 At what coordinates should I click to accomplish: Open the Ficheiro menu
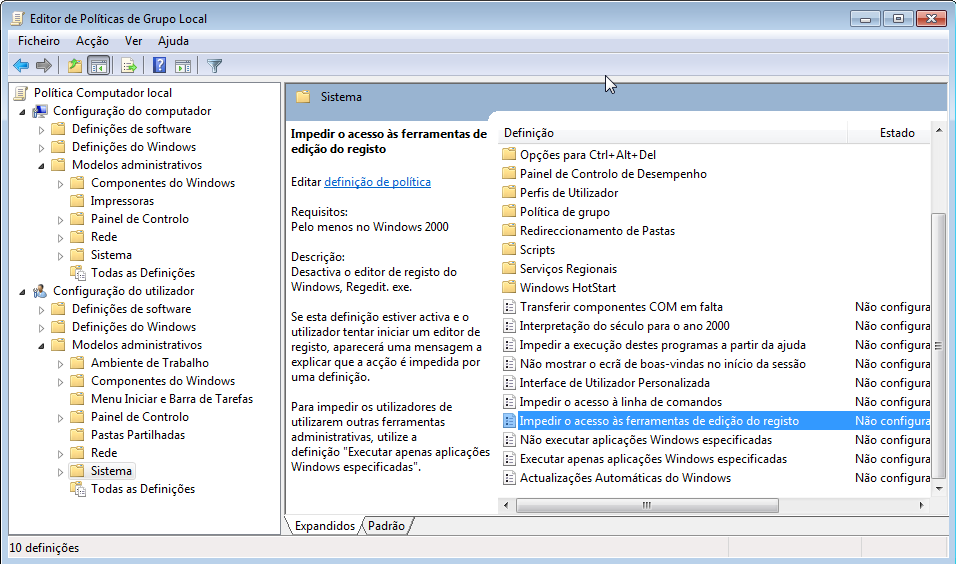tap(39, 41)
